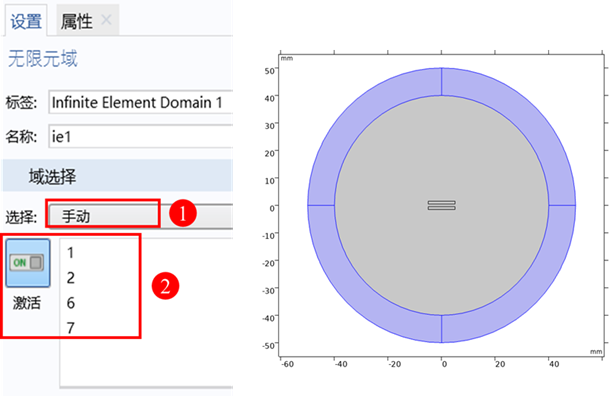
Task: Close the 属性 tab with its X
Action: [x=106, y=19]
